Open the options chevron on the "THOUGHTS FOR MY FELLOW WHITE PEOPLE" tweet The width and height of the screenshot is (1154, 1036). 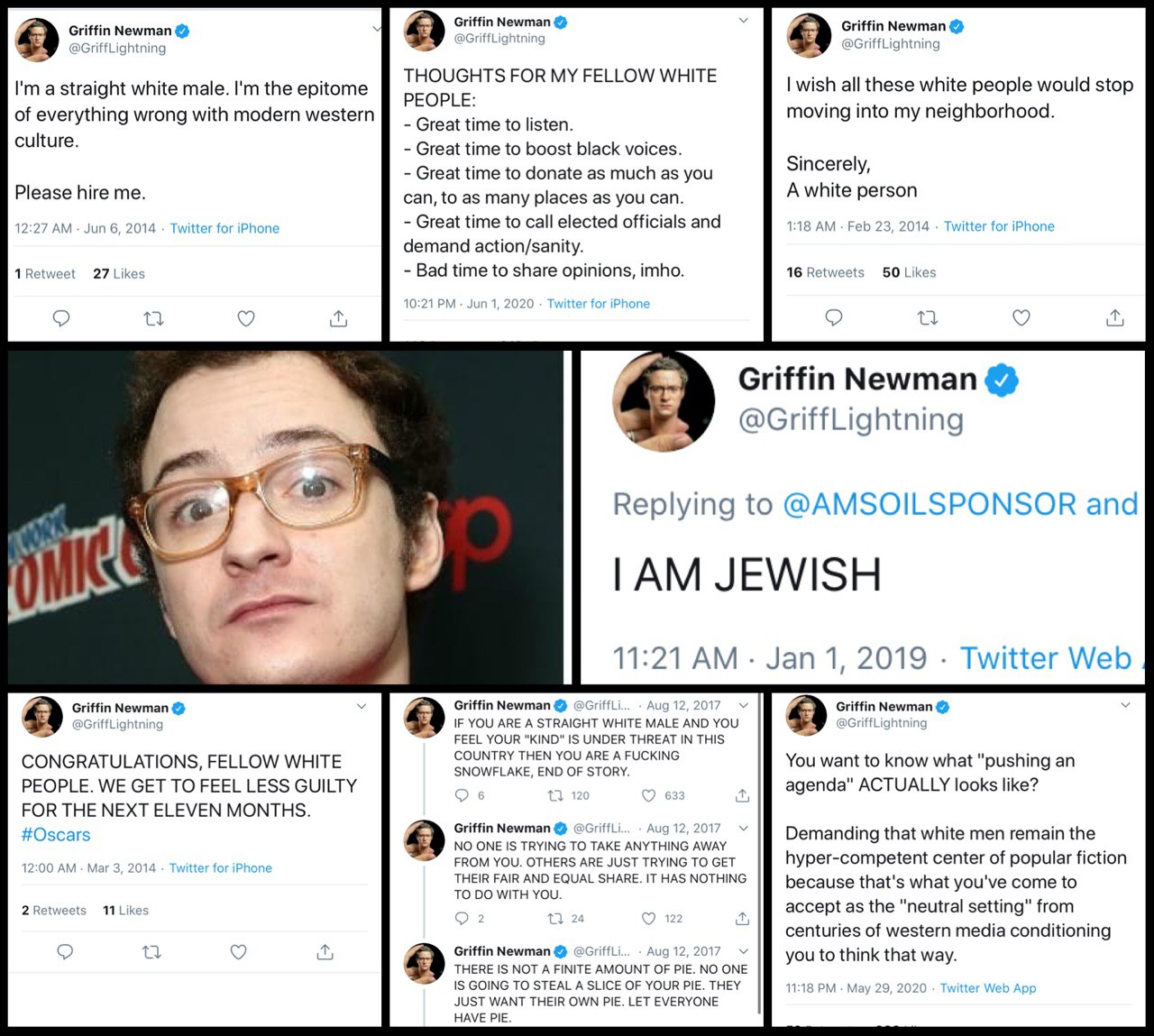point(743,20)
